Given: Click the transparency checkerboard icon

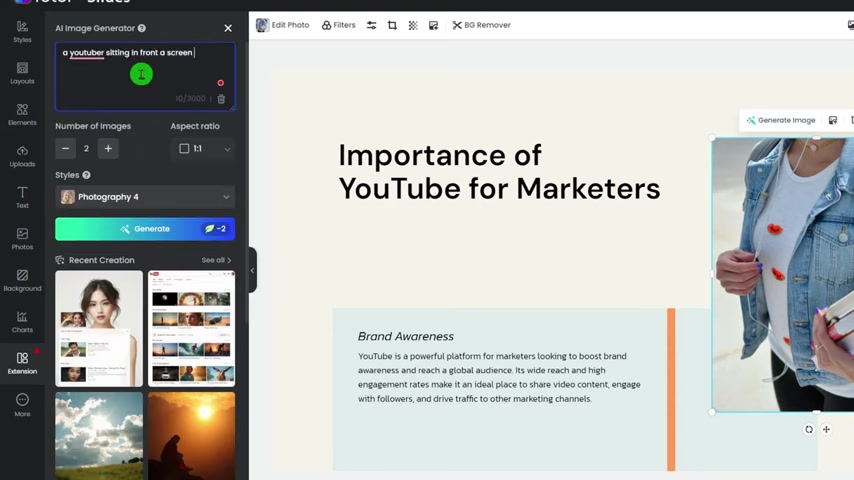Looking at the screenshot, I should click(x=413, y=25).
